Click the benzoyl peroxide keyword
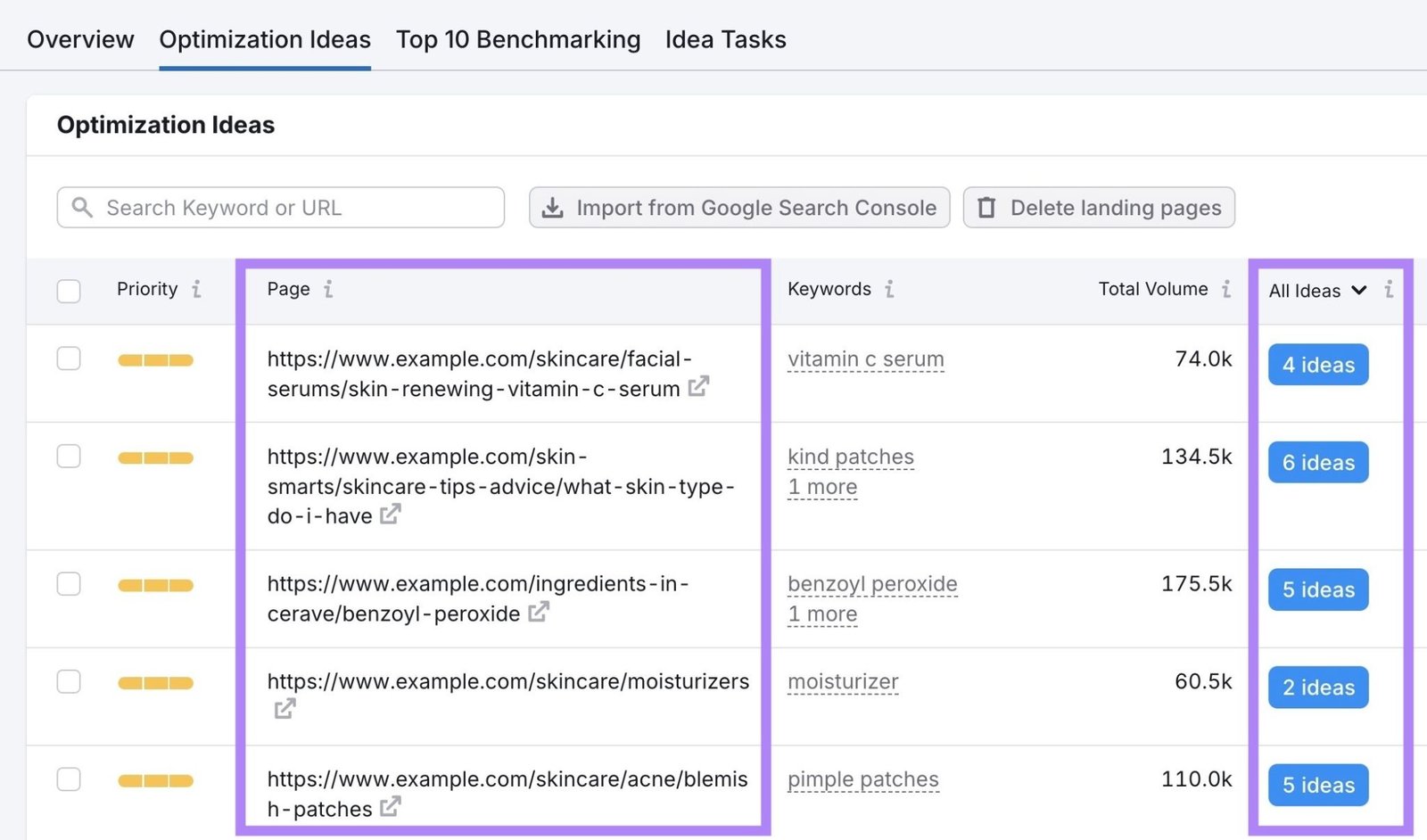This screenshot has width=1427, height=840. 872,584
